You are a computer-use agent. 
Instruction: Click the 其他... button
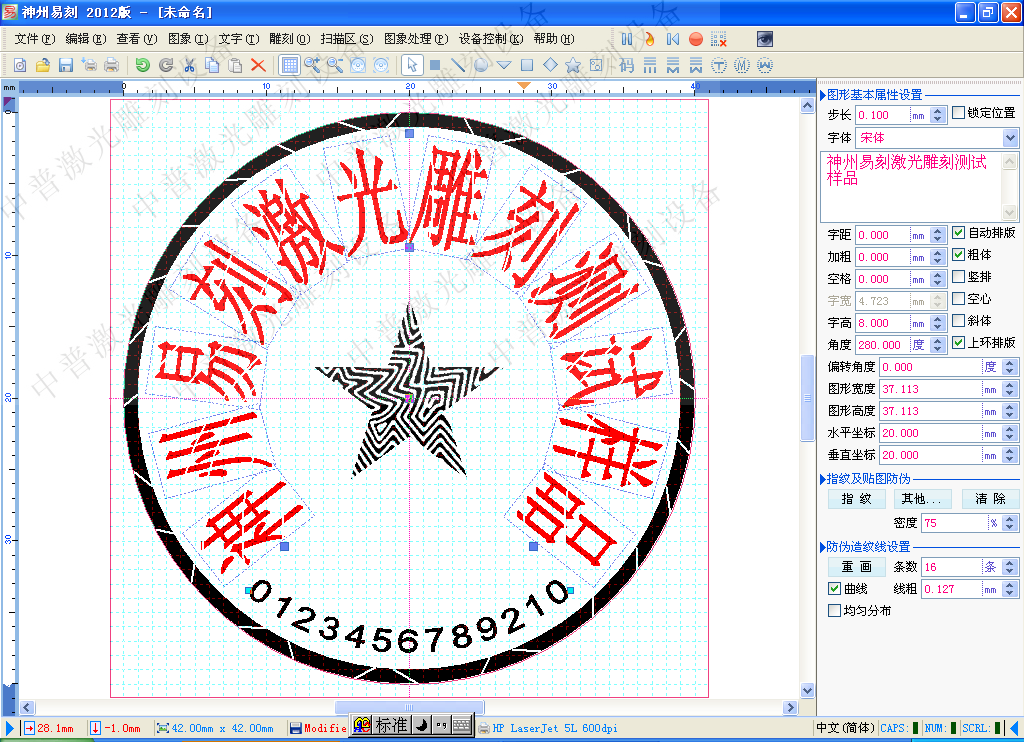tap(921, 499)
